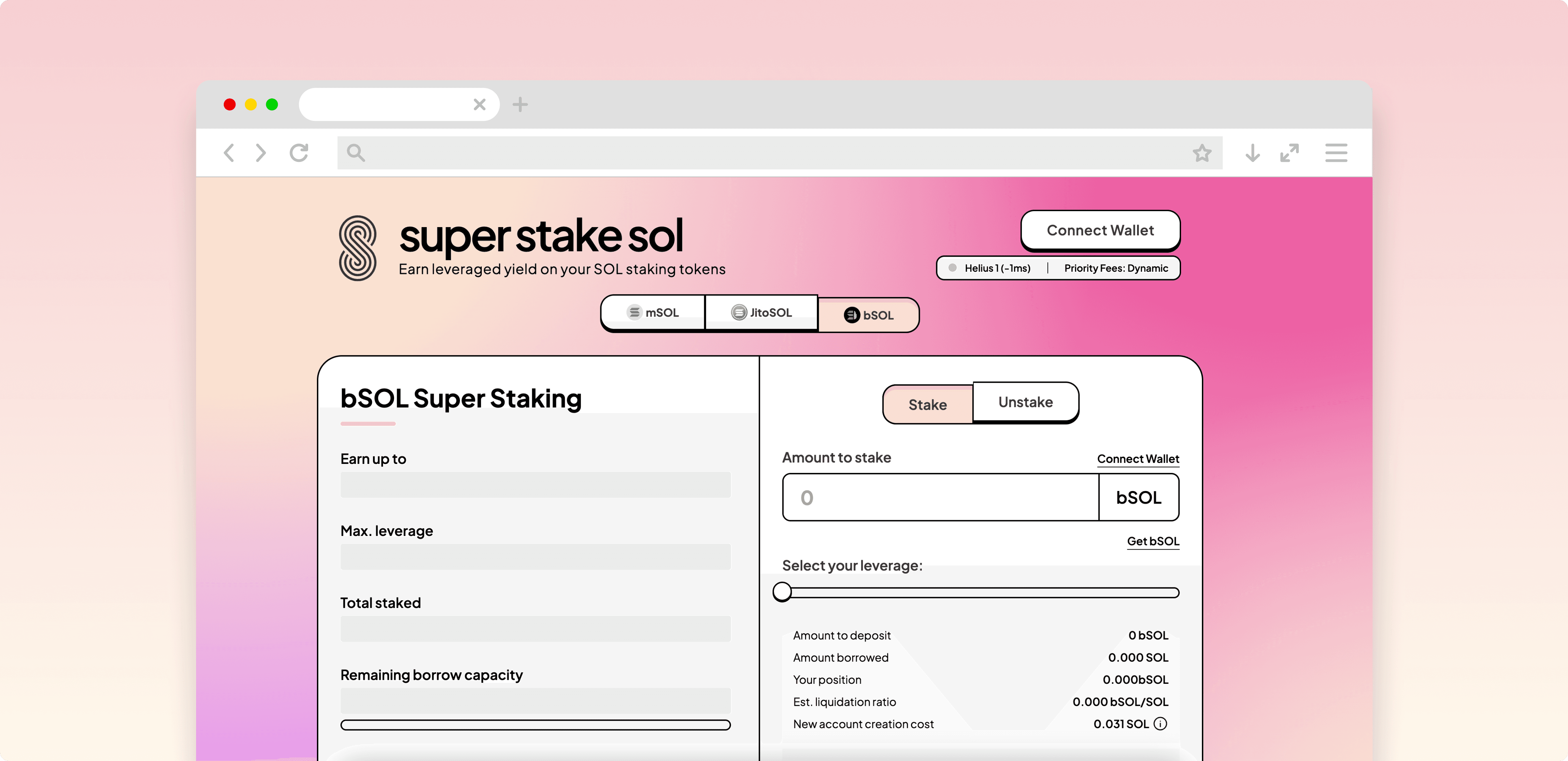1568x761 pixels.
Task: Switch to the Unstake mode
Action: [x=1025, y=402]
